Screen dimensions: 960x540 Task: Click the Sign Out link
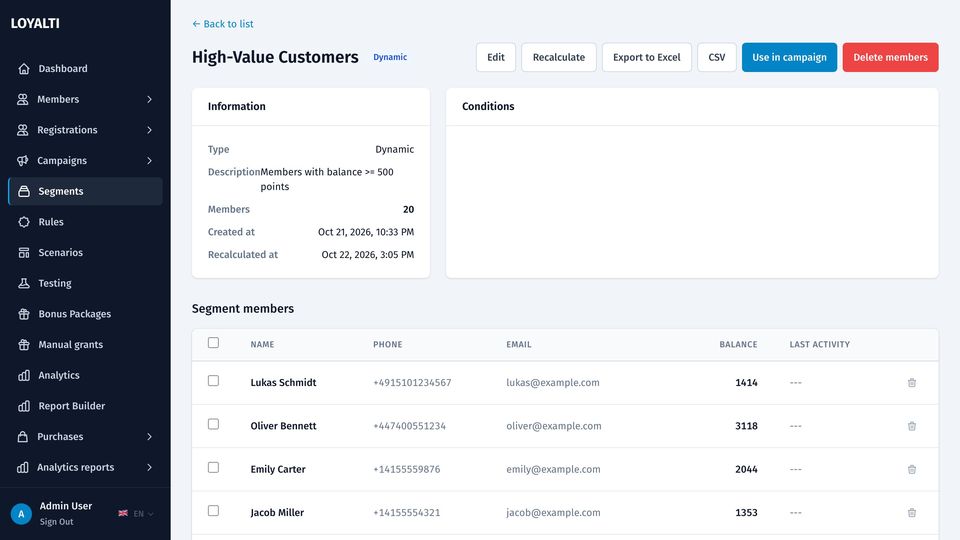point(56,522)
